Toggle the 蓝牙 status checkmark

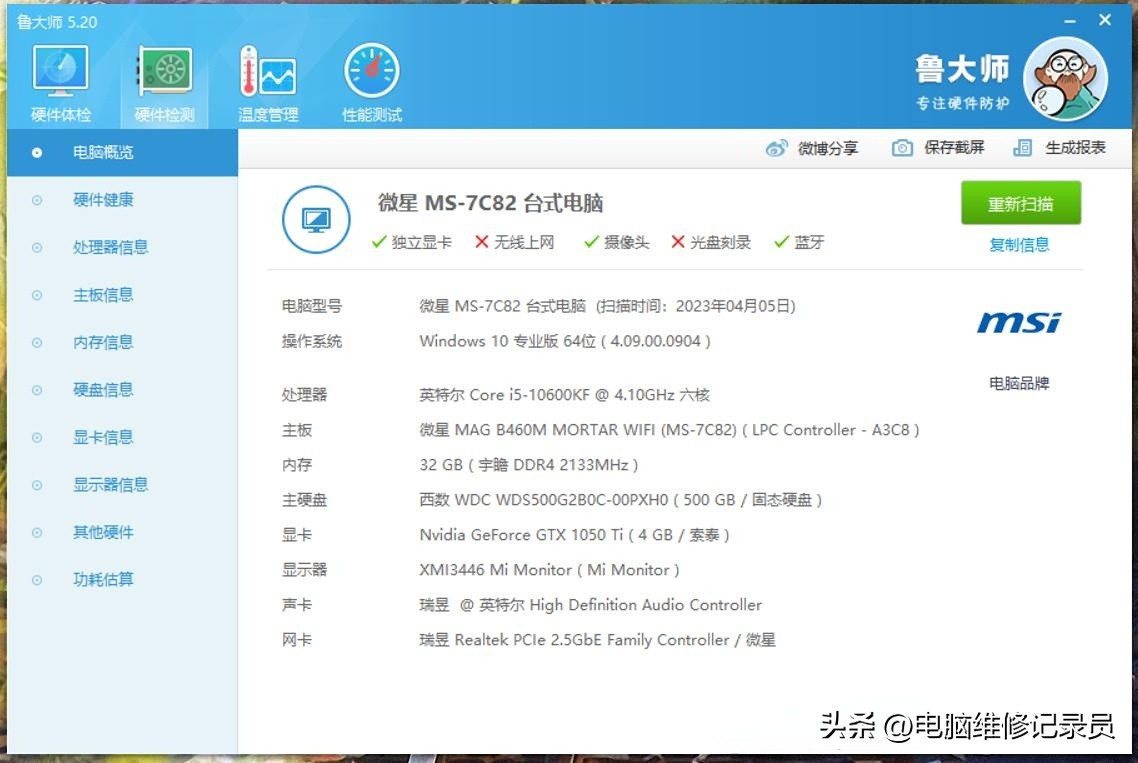pos(781,242)
